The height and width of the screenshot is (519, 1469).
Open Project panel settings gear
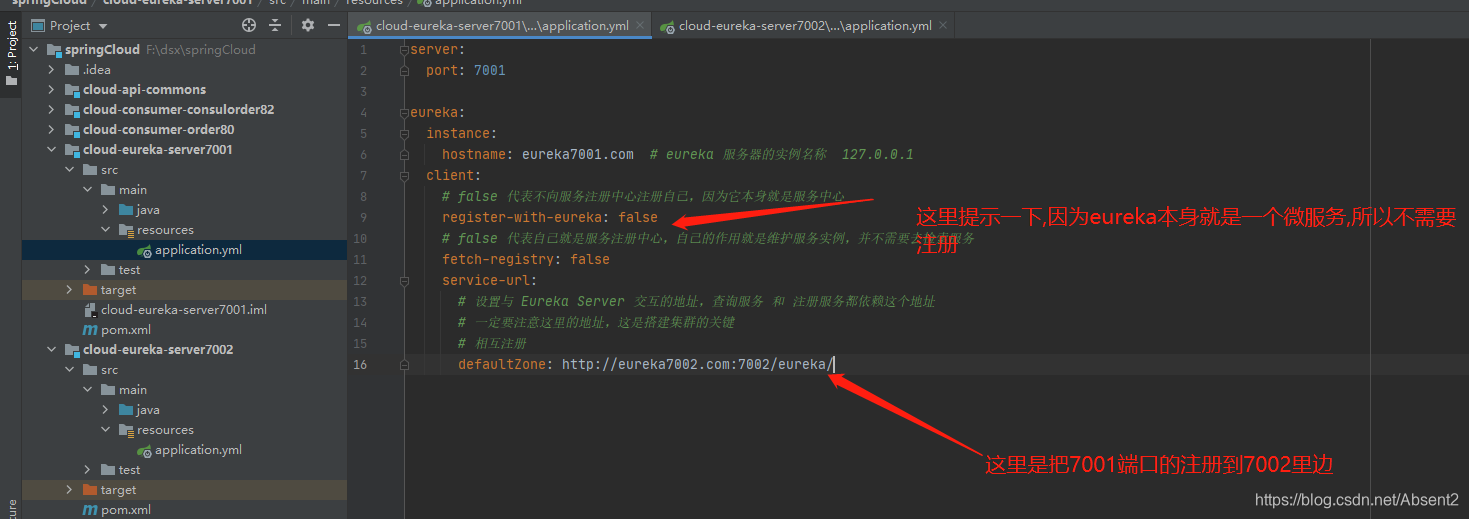click(308, 25)
